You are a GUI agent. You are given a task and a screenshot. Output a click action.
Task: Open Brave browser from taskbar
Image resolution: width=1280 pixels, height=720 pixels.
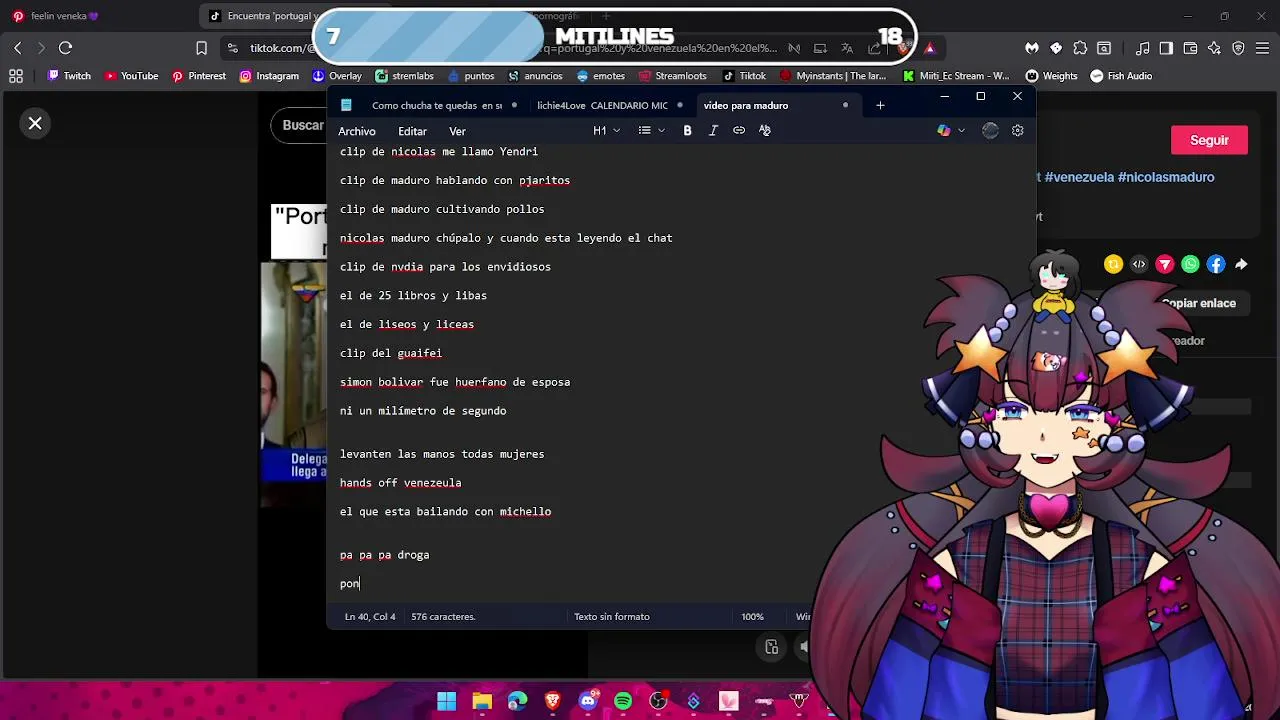pyautogui.click(x=552, y=701)
